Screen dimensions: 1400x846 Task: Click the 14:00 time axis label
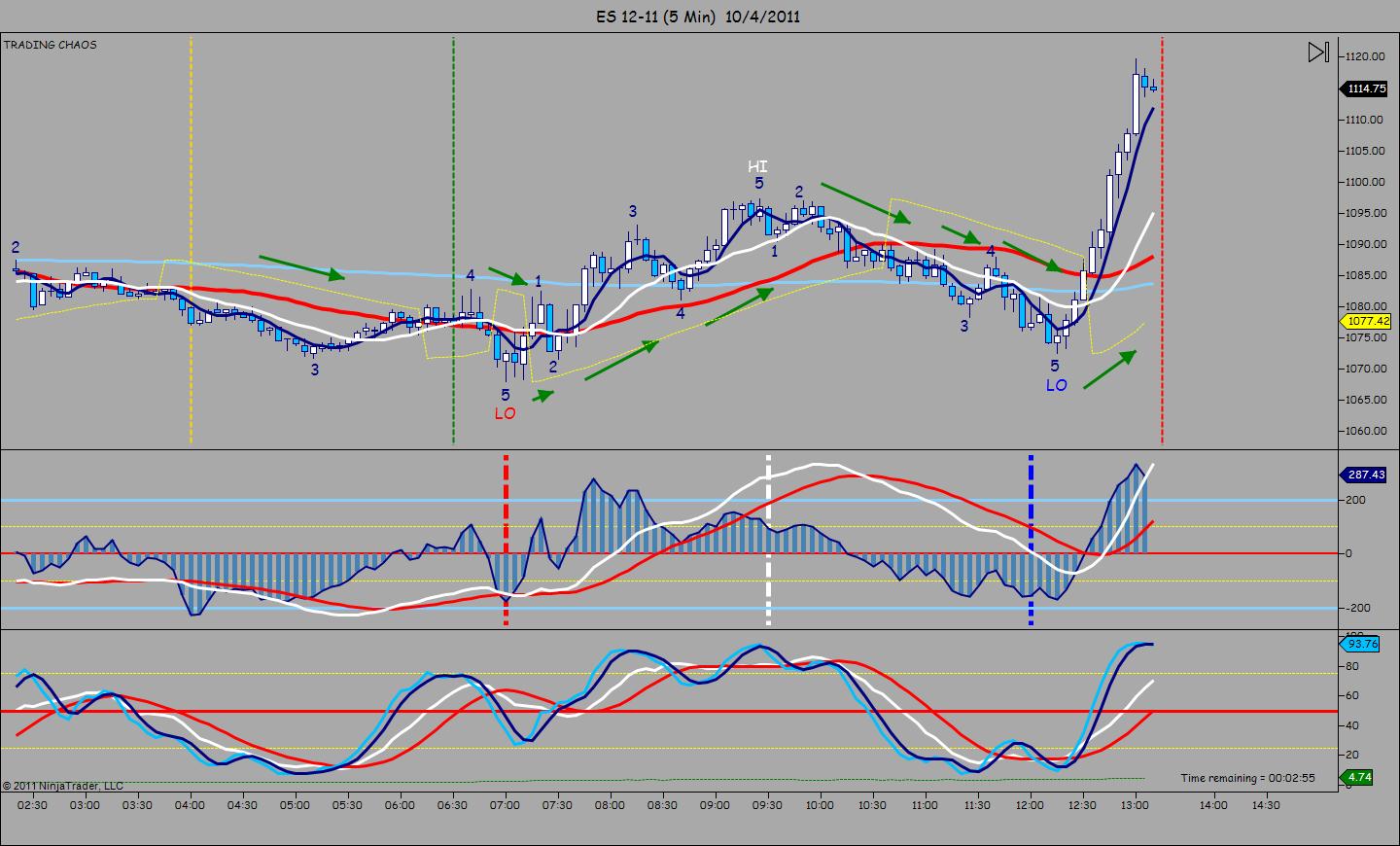point(1212,805)
